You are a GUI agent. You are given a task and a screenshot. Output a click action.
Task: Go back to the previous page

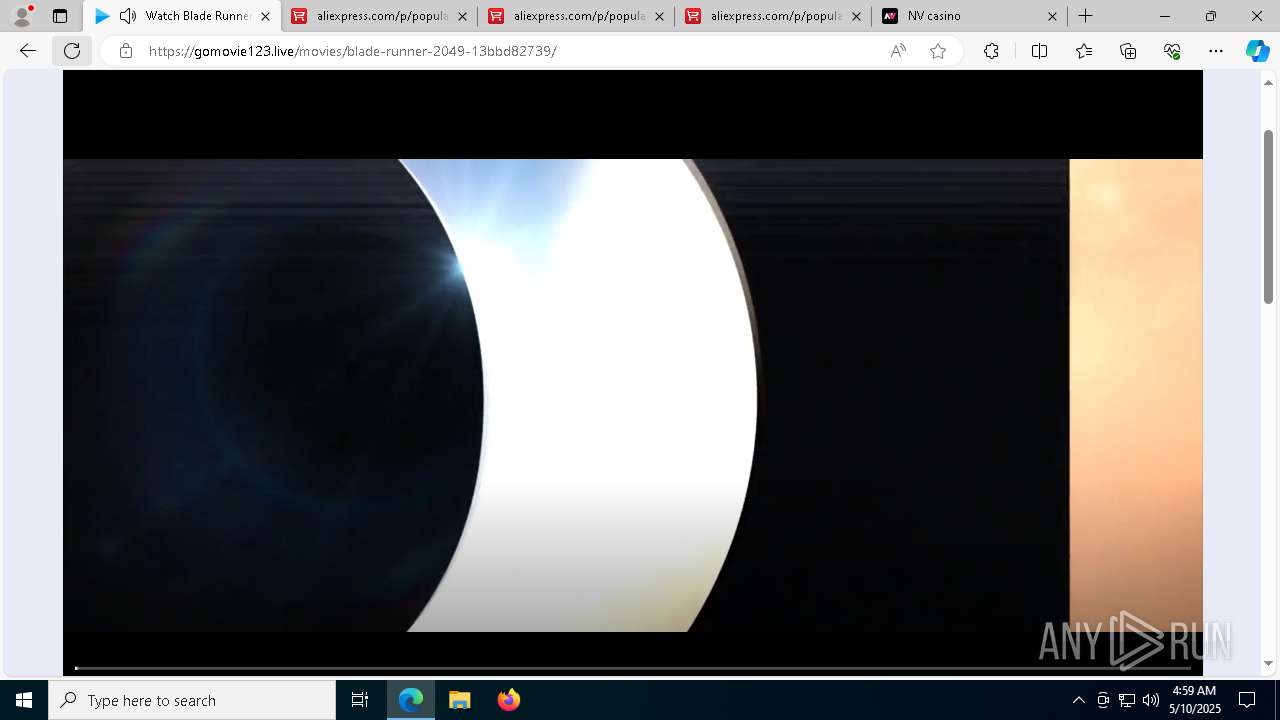tap(28, 51)
